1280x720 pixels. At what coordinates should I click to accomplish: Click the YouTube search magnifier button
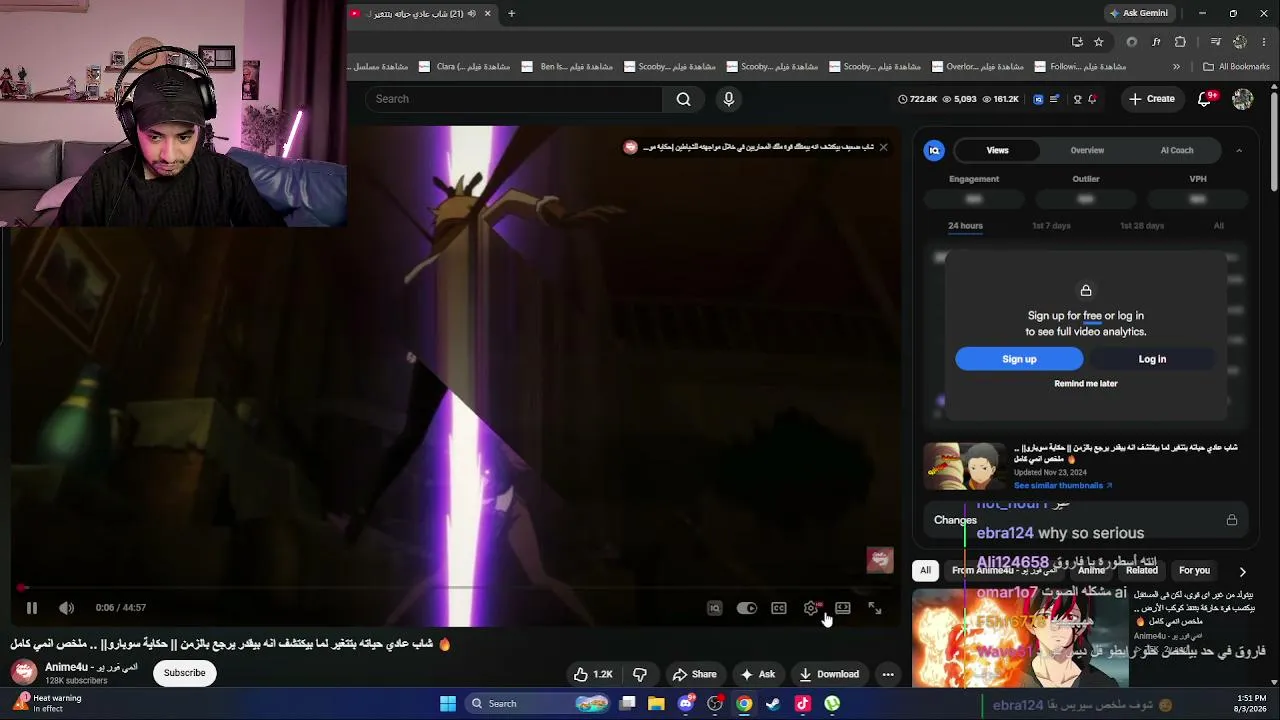click(683, 99)
